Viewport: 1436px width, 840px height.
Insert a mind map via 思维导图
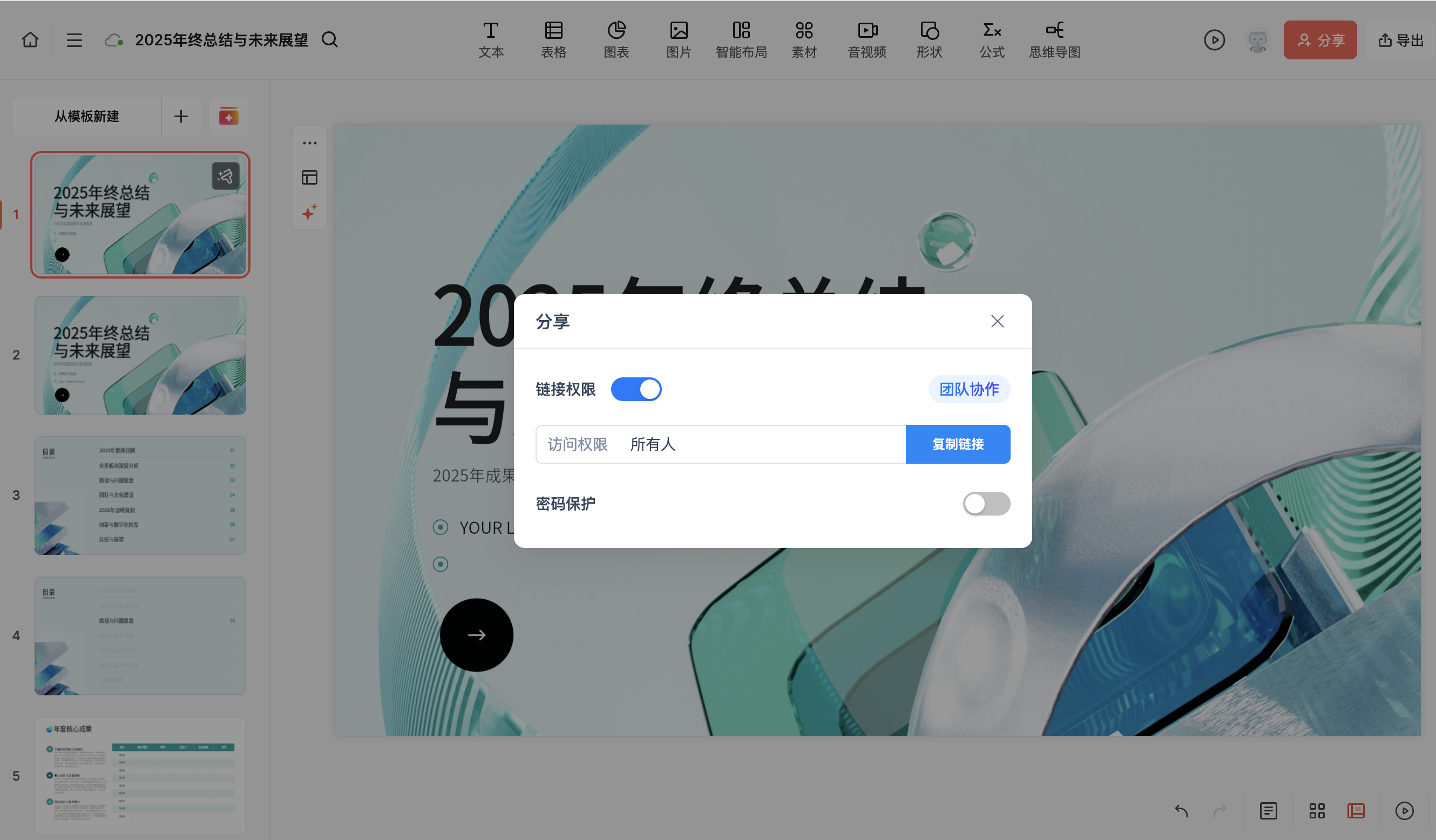click(x=1055, y=40)
